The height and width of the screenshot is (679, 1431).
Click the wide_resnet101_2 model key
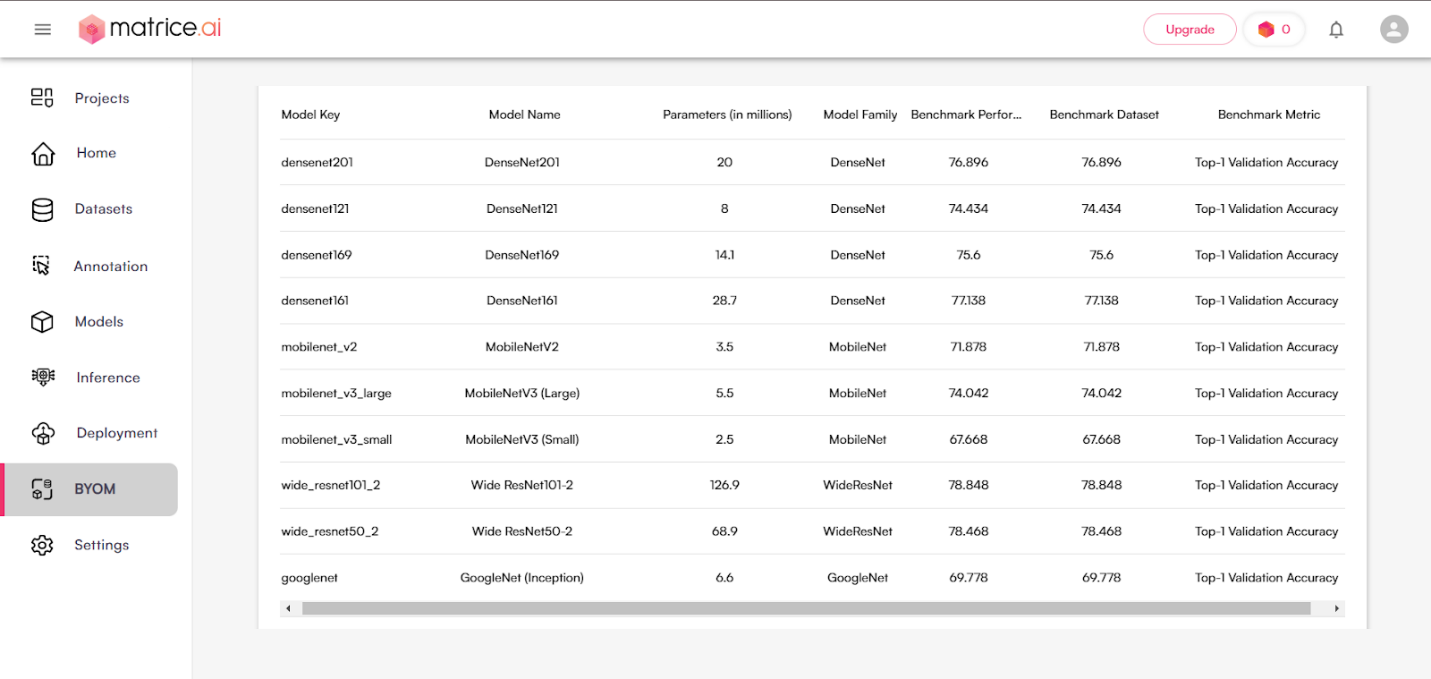point(331,485)
